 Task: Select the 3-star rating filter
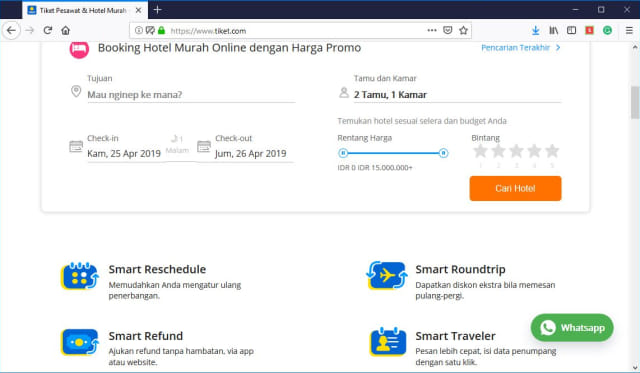(516, 151)
